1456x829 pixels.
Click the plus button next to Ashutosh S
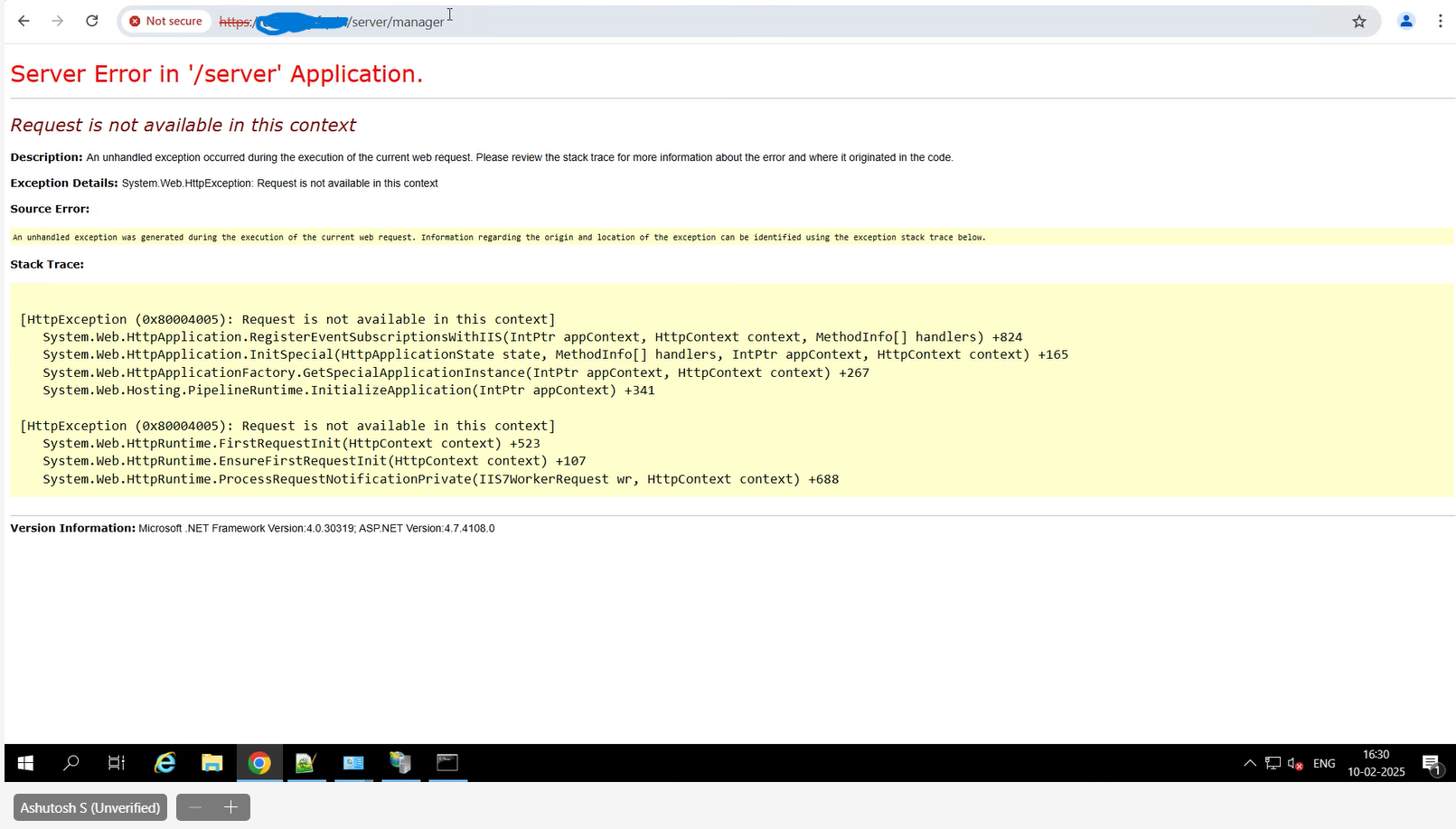(231, 806)
